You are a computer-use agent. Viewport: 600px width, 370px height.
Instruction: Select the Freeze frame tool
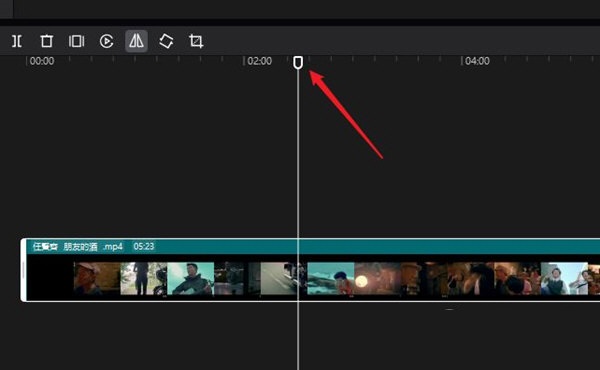click(77, 41)
